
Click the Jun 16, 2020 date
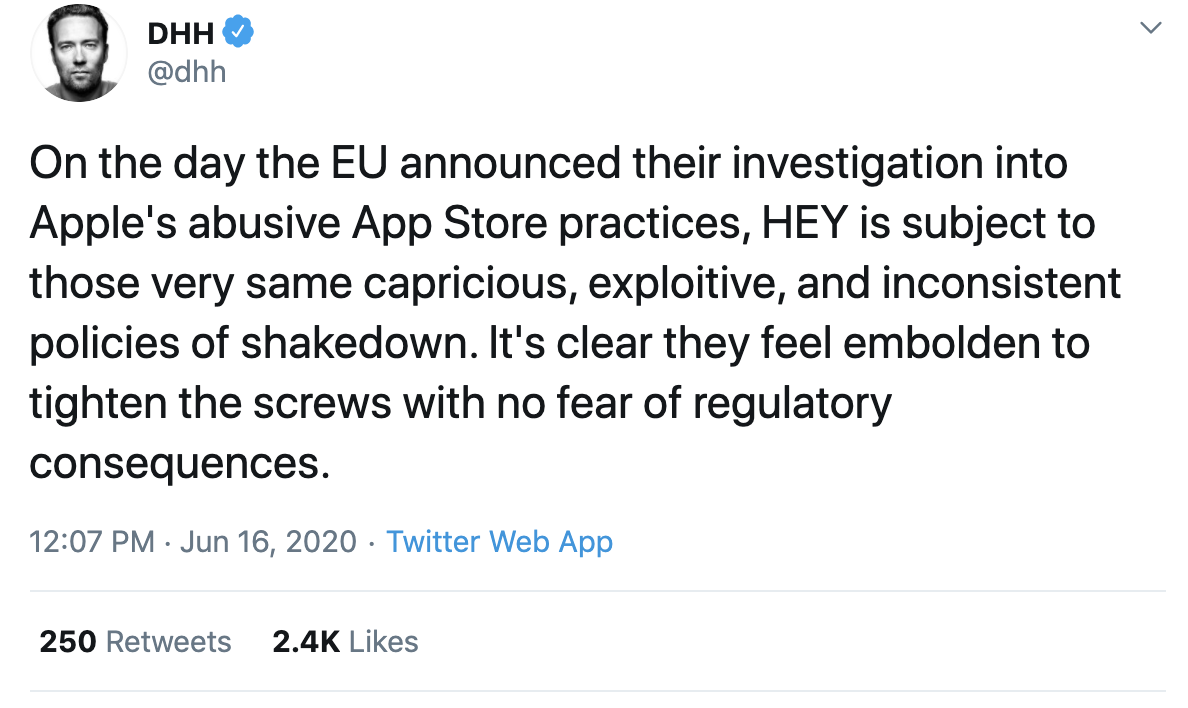(x=267, y=542)
